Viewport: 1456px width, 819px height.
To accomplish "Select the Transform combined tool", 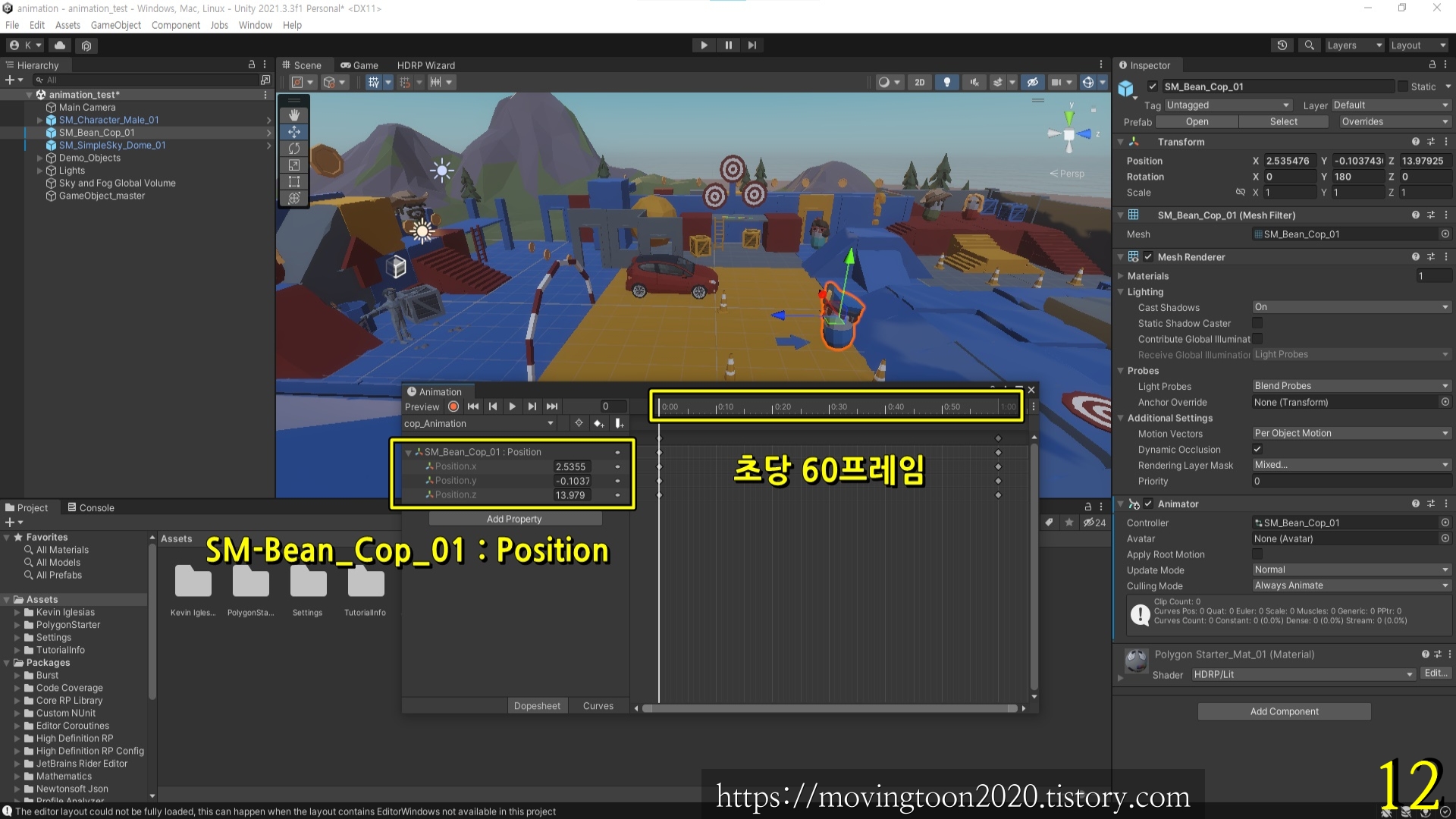I will (x=294, y=199).
